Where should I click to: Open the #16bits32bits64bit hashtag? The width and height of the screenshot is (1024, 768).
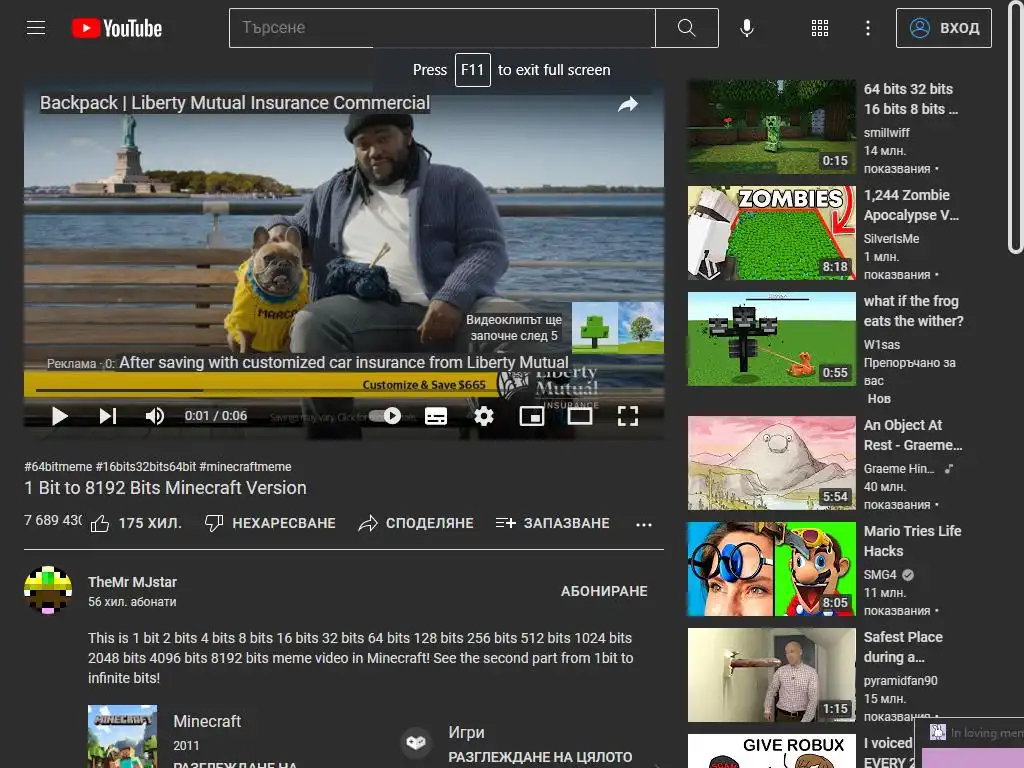146,466
